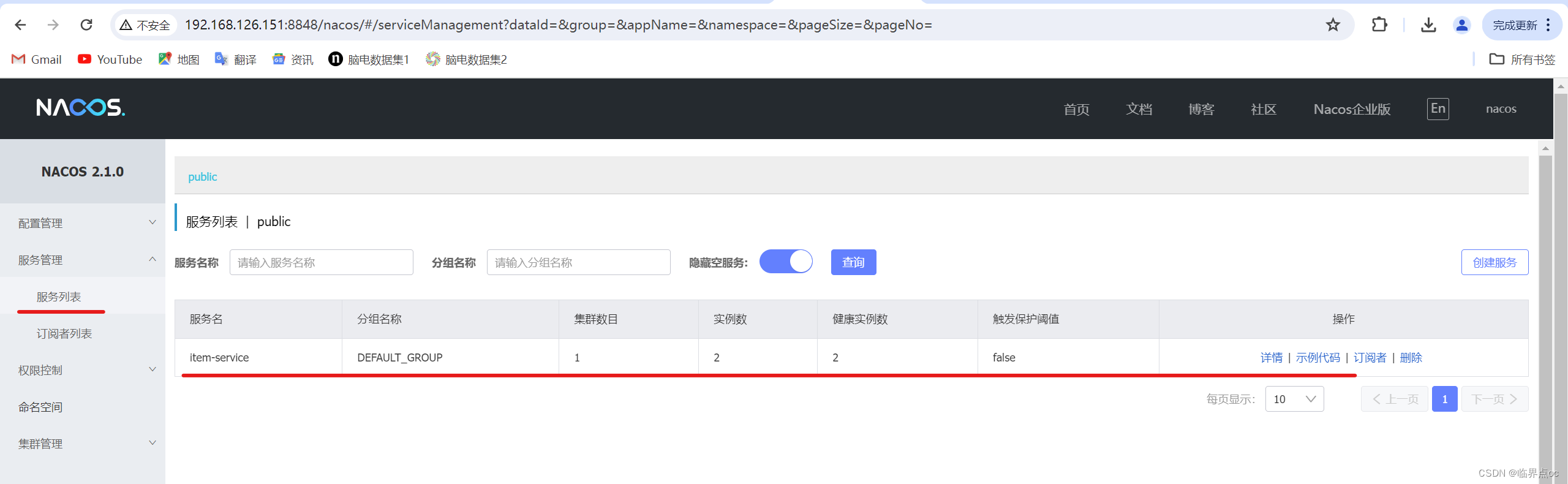Click page number 1 button
Screen dimensions: 1568x484
click(x=1444, y=399)
